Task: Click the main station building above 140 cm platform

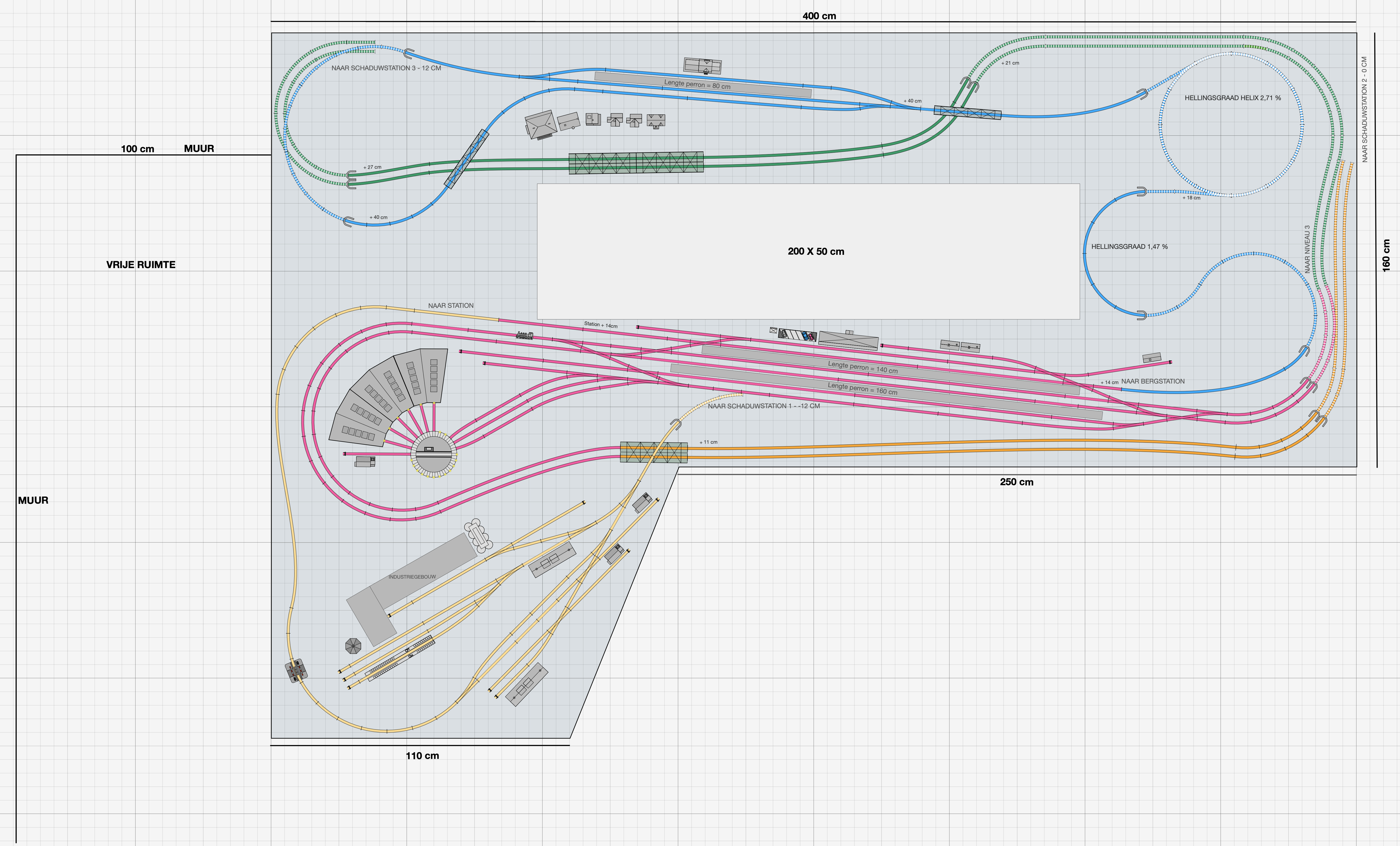Action: click(848, 340)
